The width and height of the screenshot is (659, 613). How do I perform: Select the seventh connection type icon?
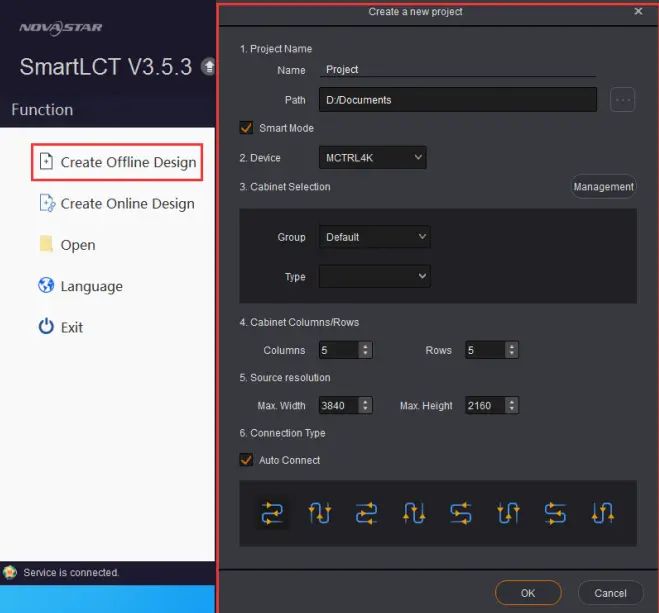pyautogui.click(x=555, y=513)
